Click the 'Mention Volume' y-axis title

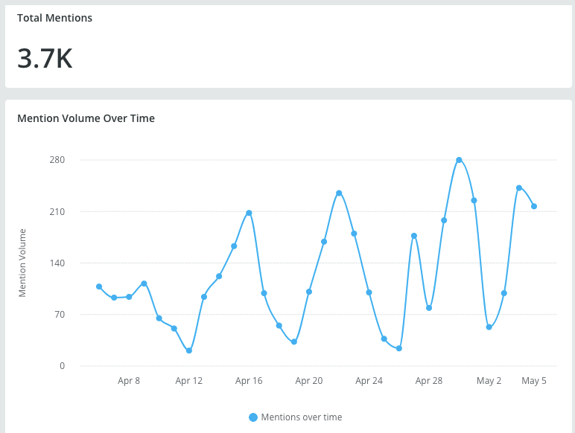coord(22,263)
